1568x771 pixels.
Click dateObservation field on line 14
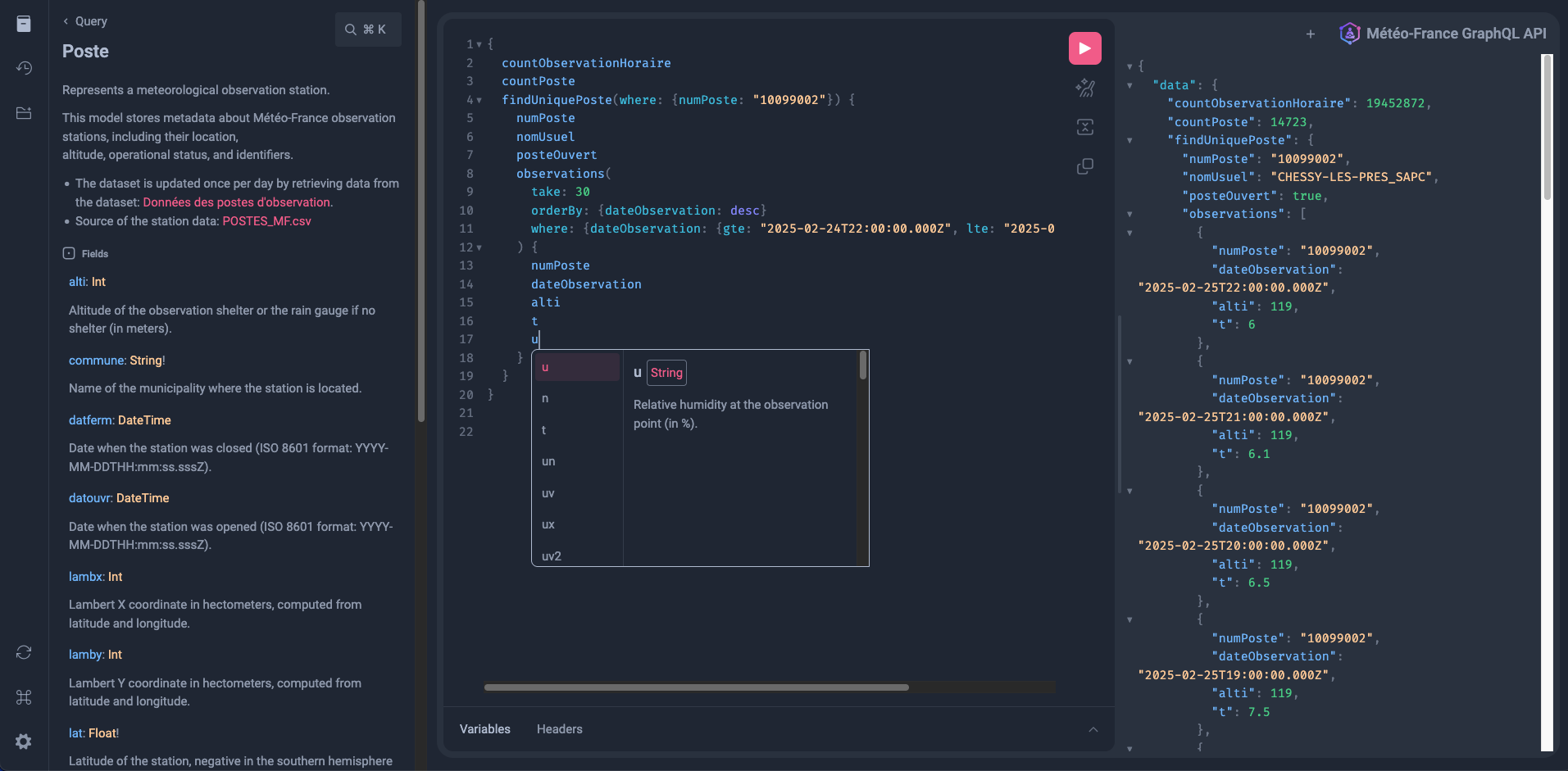[586, 284]
